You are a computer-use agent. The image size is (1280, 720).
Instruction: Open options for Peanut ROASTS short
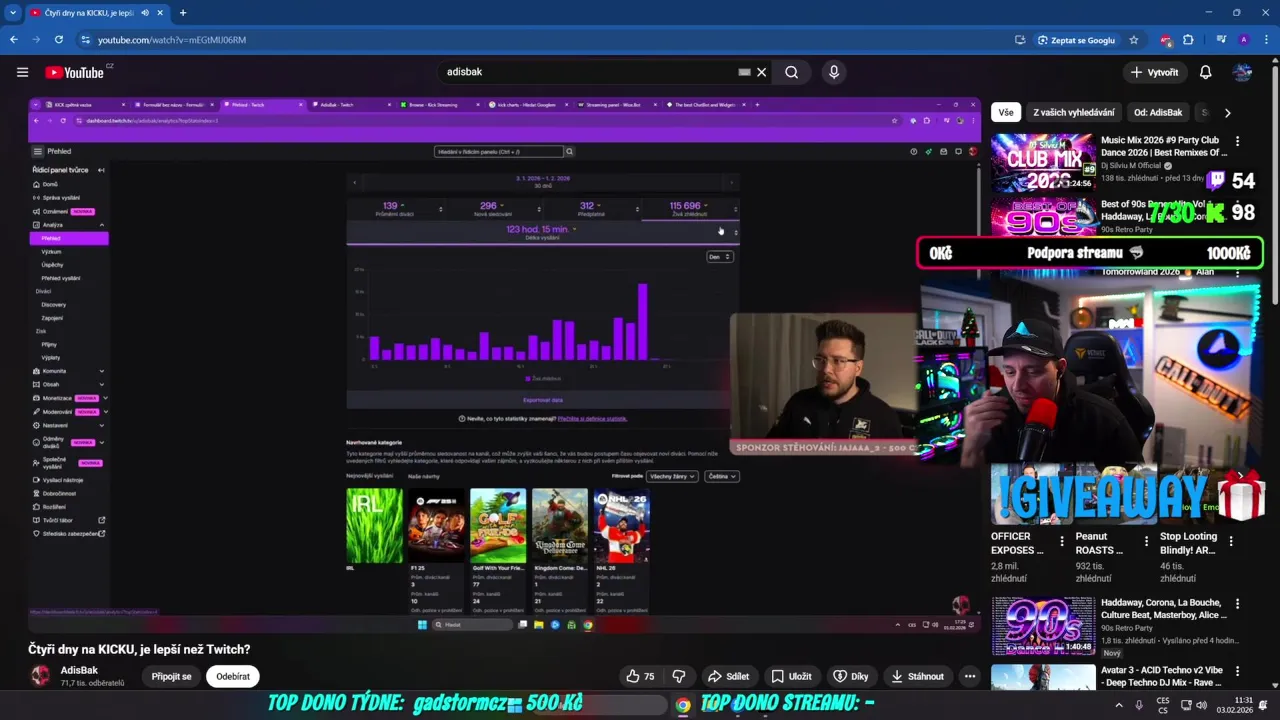[x=1146, y=541]
